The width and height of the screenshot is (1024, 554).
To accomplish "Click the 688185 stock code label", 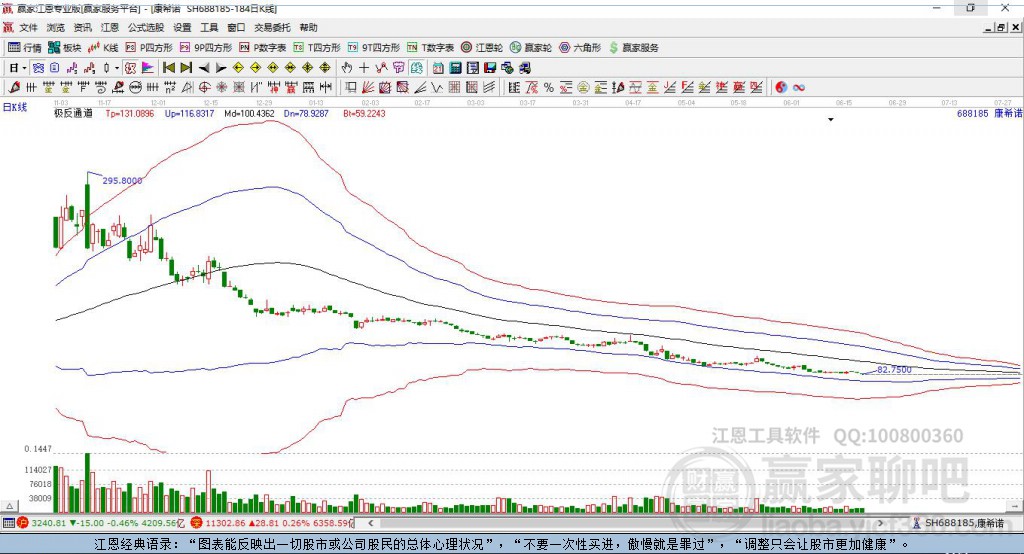I will tap(972, 113).
